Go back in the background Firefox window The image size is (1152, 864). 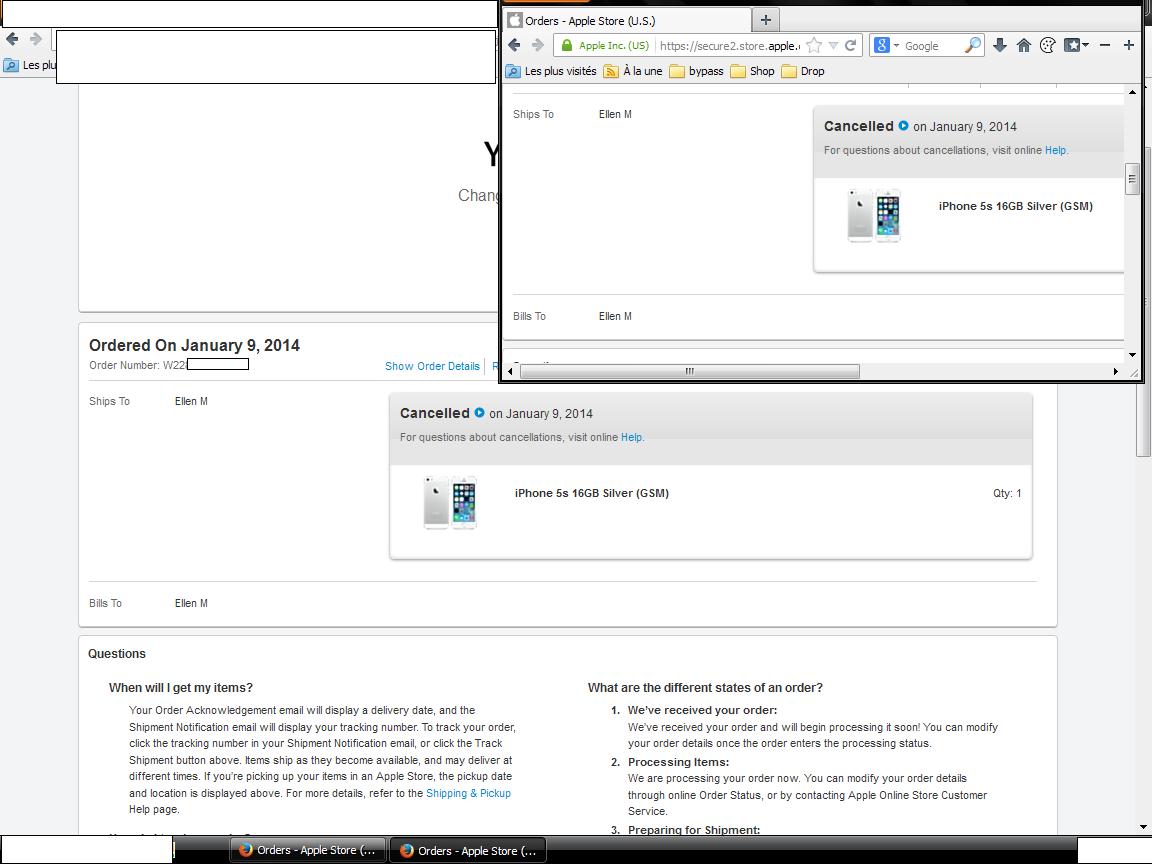pos(12,39)
